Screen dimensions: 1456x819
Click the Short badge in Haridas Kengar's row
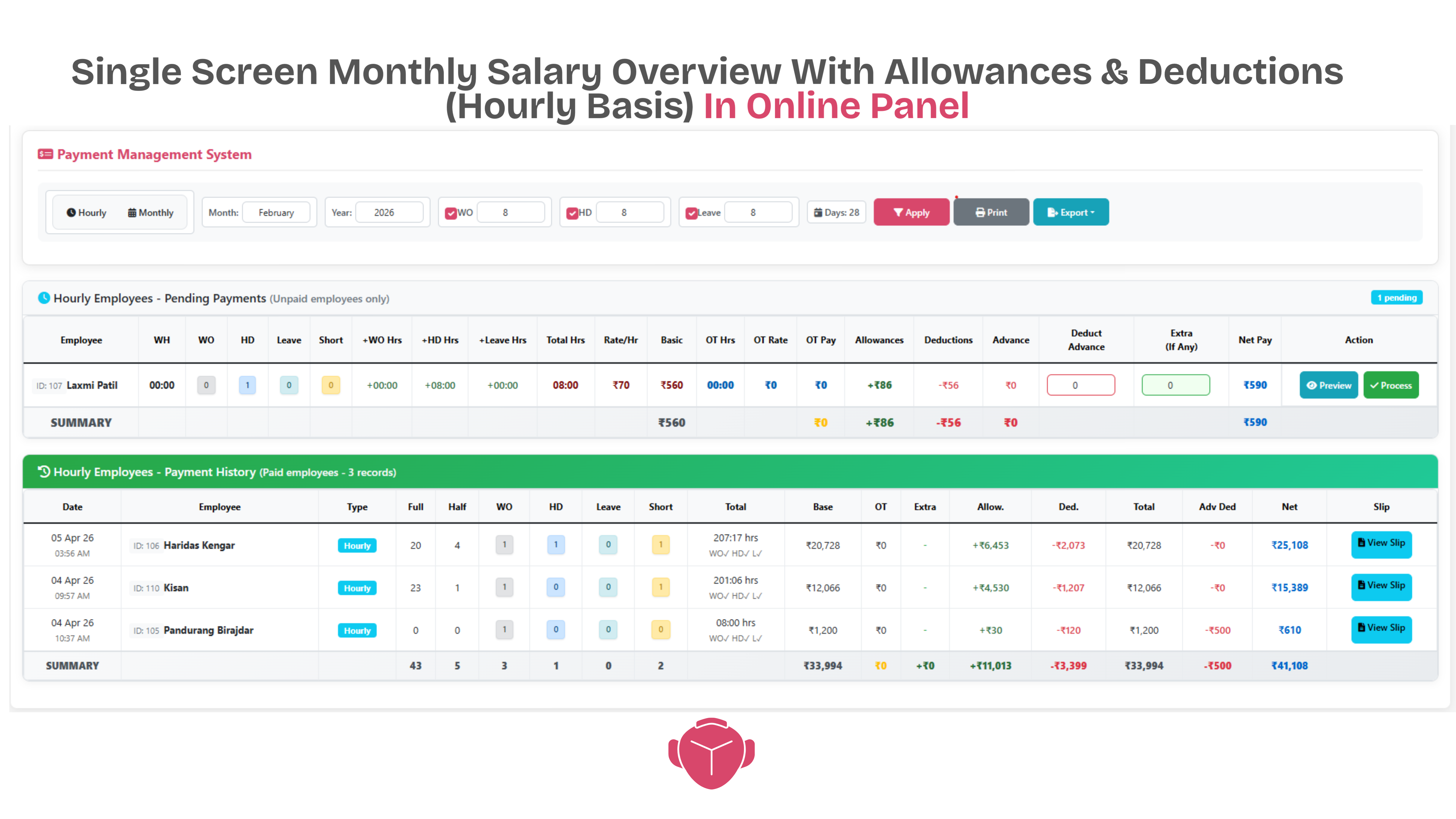[661, 545]
